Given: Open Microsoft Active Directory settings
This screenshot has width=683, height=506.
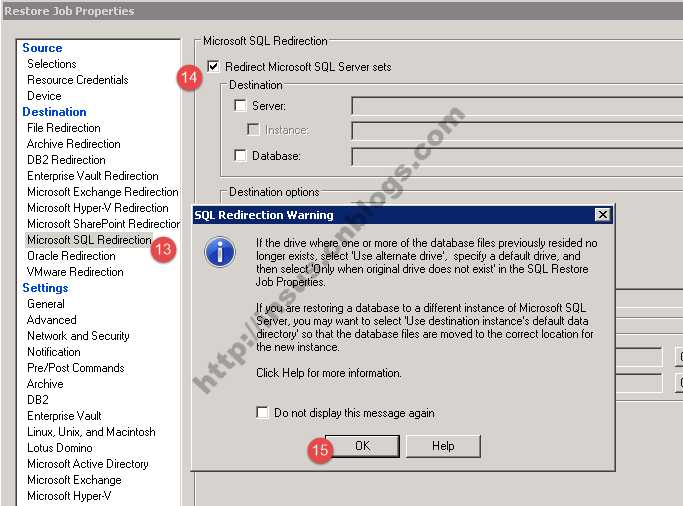Looking at the screenshot, I should [x=88, y=464].
